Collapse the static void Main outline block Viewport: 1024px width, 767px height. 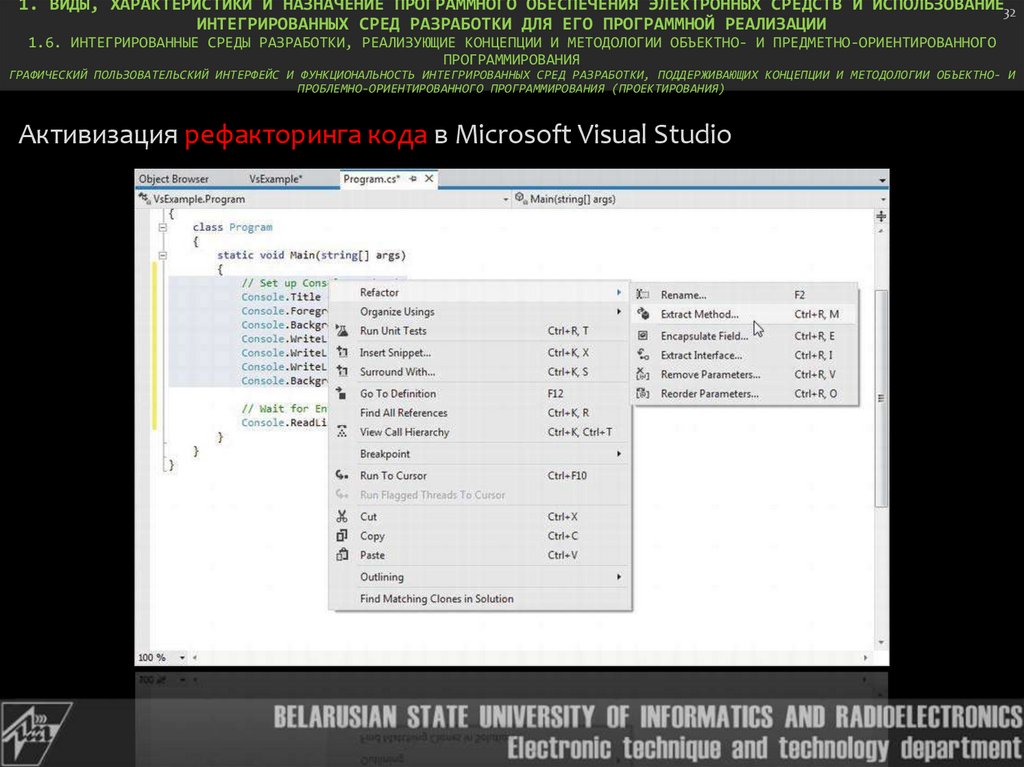[x=163, y=255]
